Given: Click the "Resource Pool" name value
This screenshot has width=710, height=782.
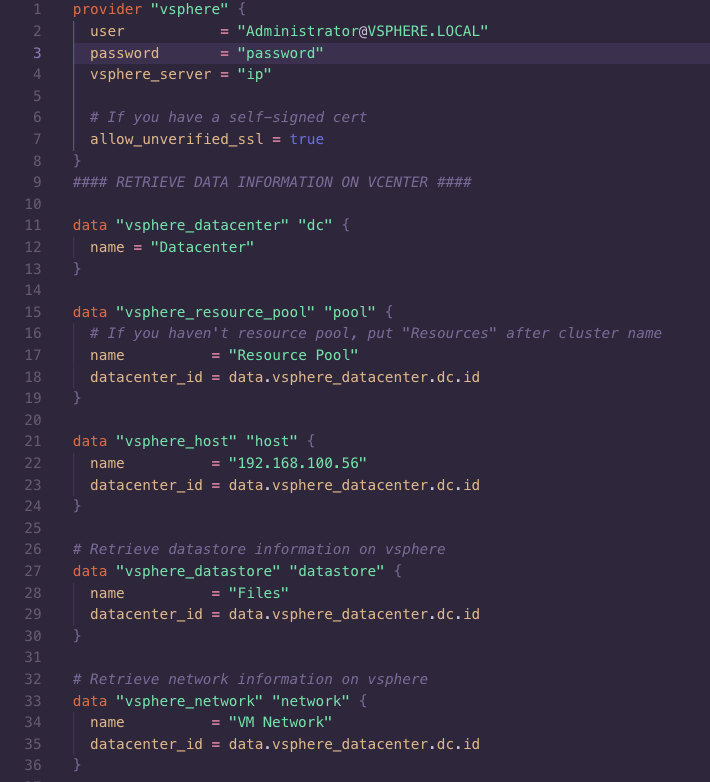Looking at the screenshot, I should (x=293, y=356).
